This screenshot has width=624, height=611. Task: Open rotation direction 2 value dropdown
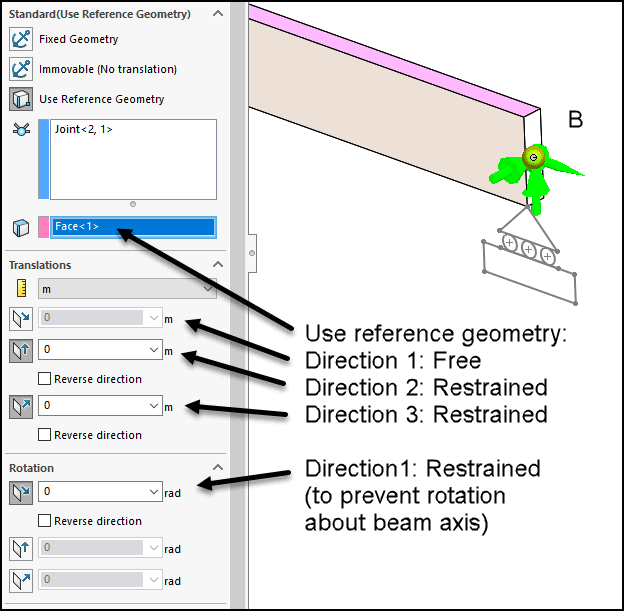click(154, 547)
